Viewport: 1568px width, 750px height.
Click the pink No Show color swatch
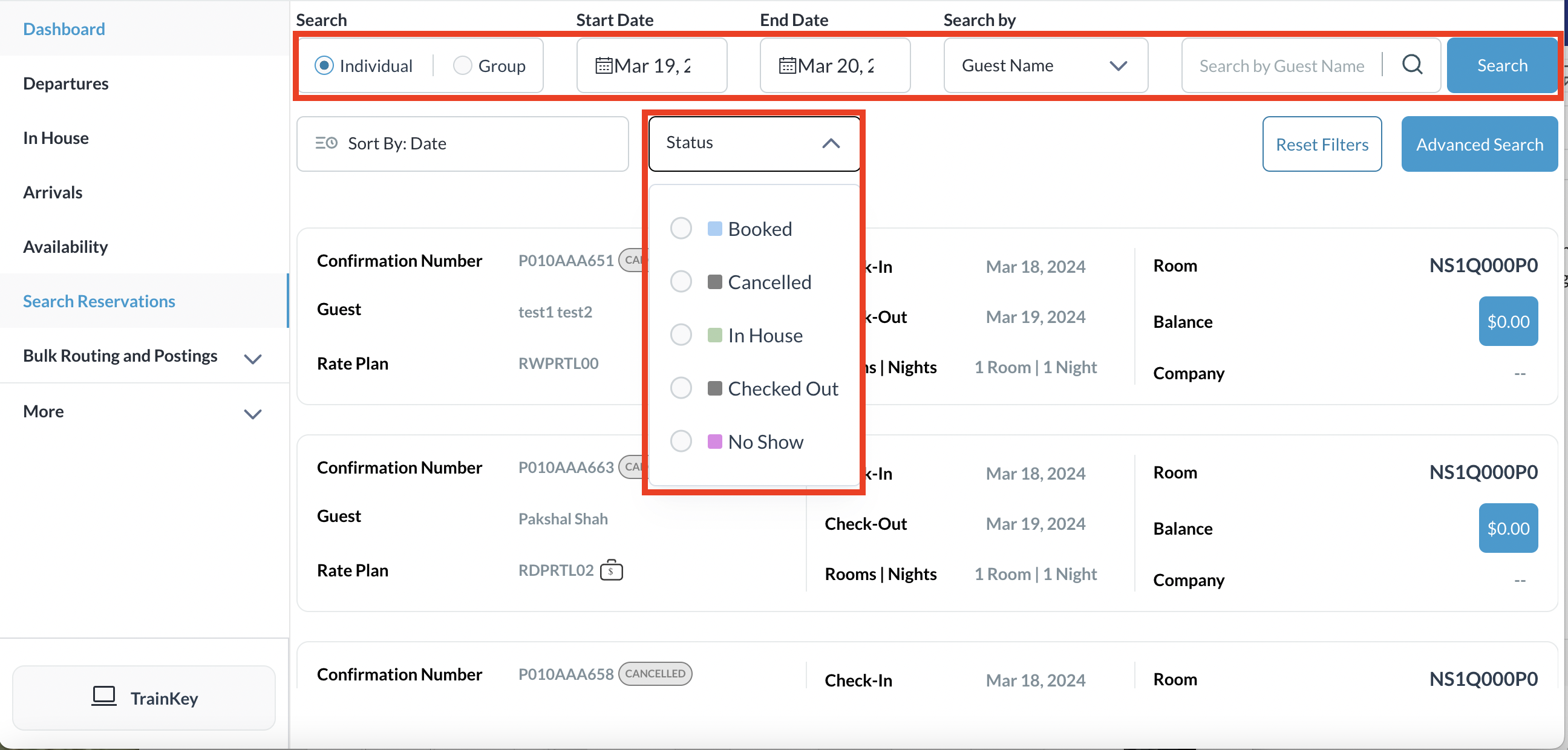[714, 441]
